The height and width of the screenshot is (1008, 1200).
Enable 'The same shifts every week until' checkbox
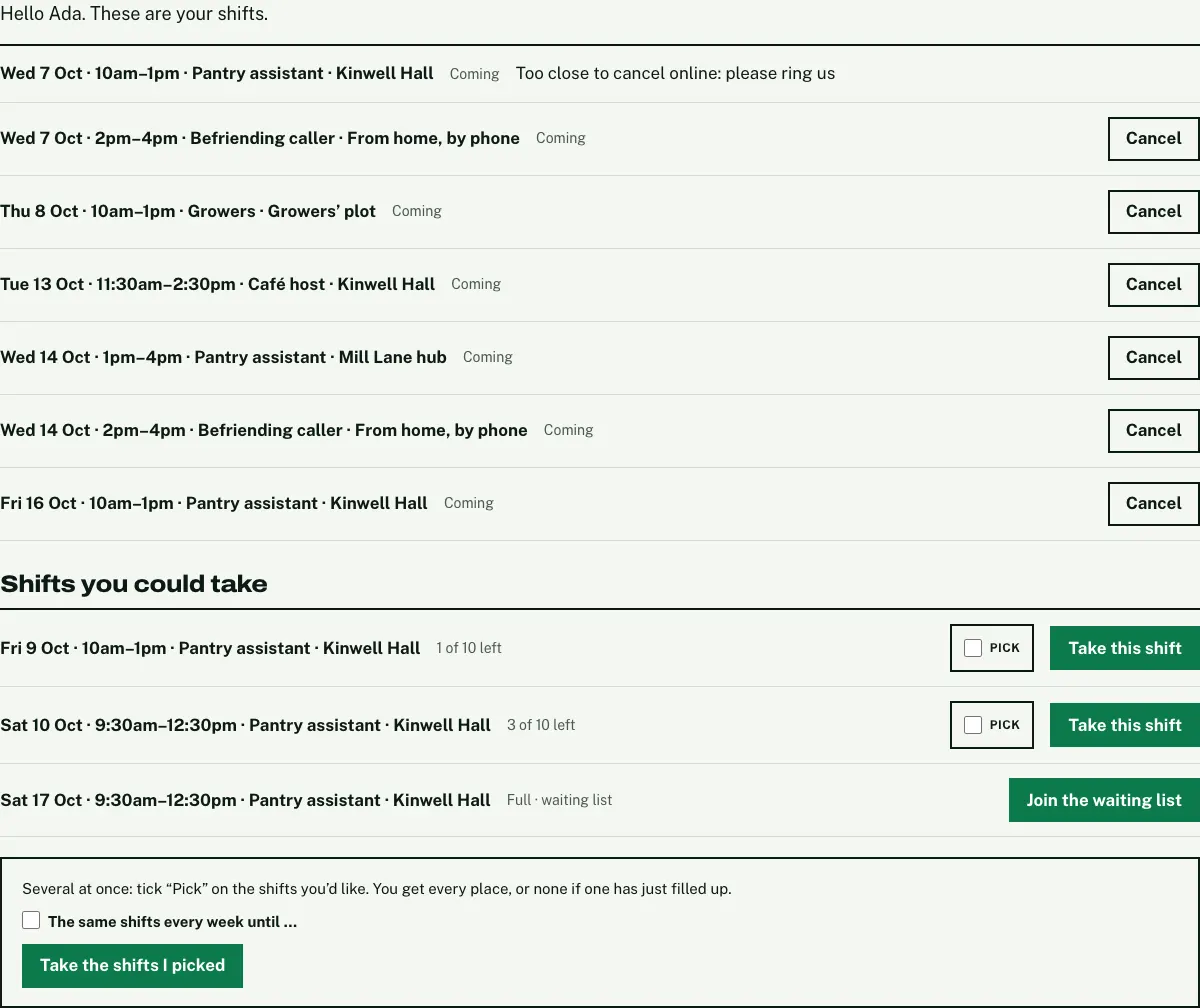(x=31, y=920)
